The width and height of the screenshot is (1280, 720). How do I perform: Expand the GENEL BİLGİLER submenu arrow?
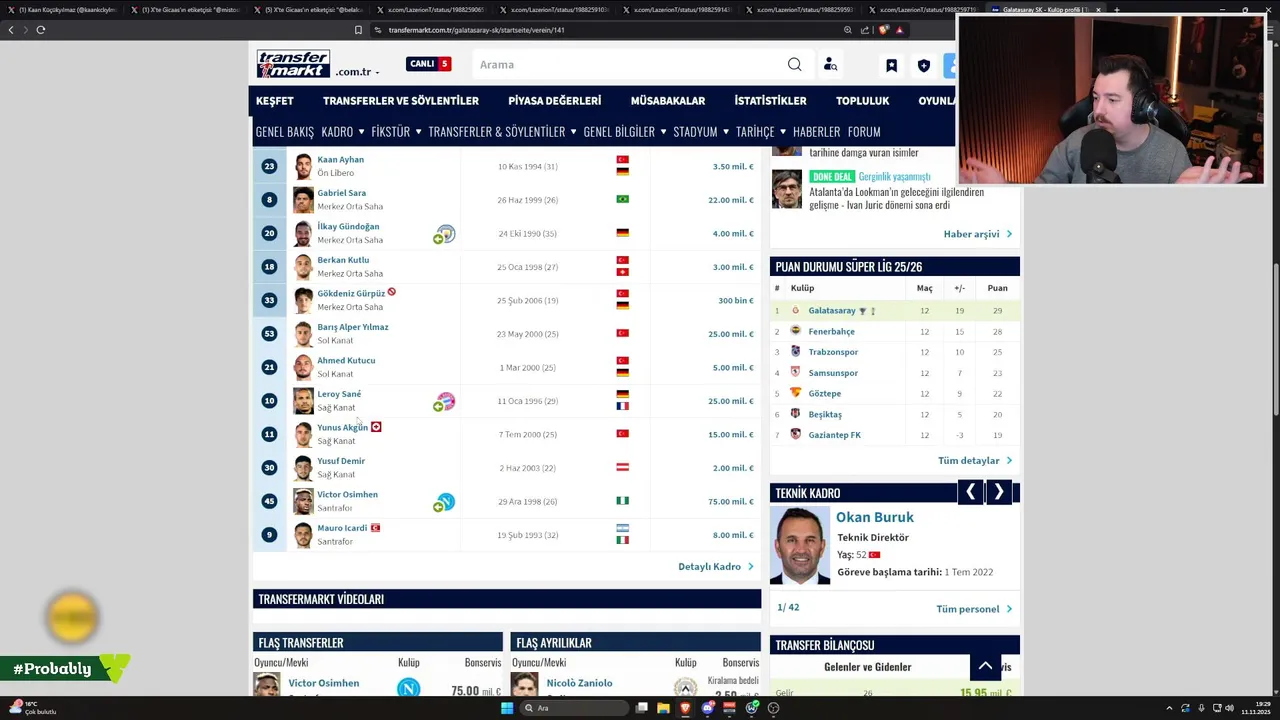pyautogui.click(x=663, y=131)
